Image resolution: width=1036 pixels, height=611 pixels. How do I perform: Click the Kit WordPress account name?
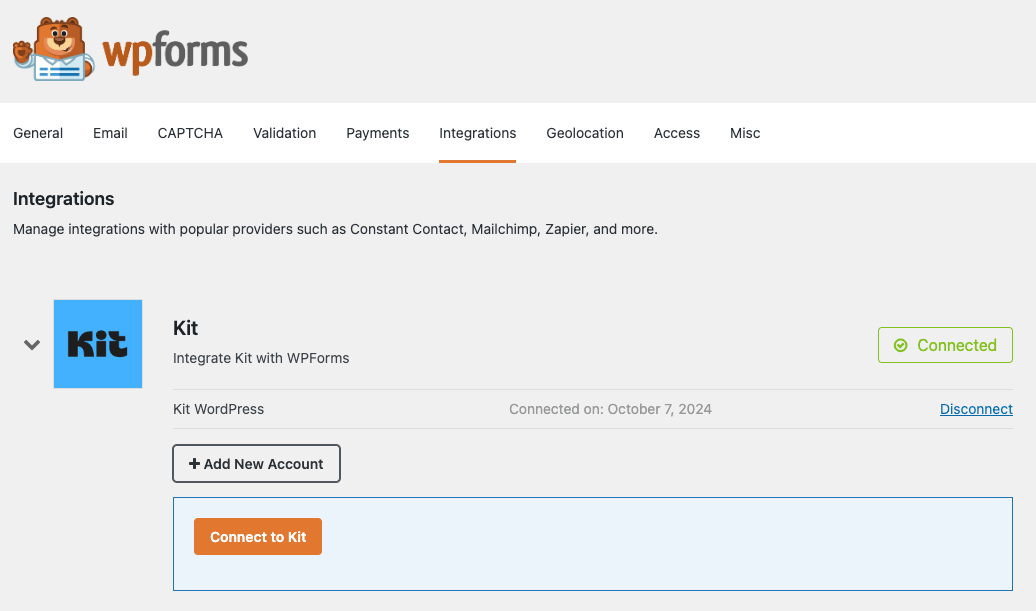218,409
